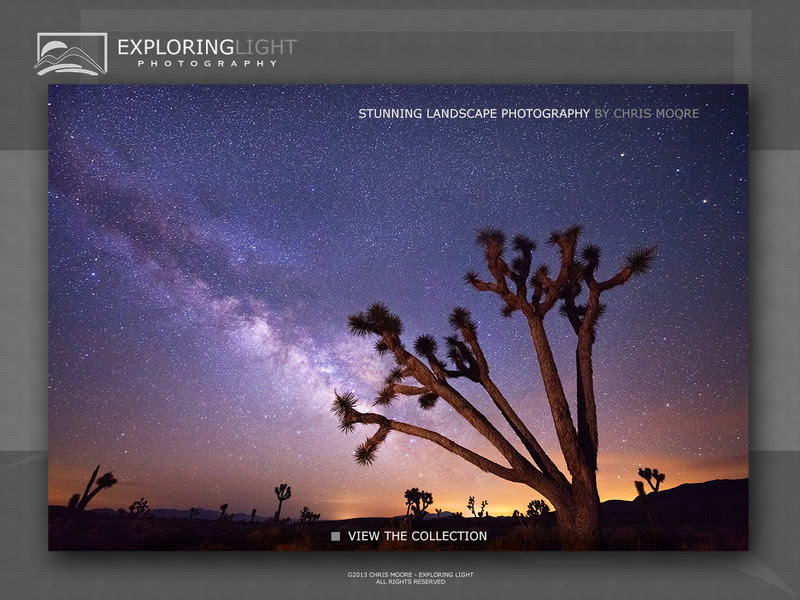
Task: Open the 'View the Collection' link
Action: pyautogui.click(x=417, y=536)
